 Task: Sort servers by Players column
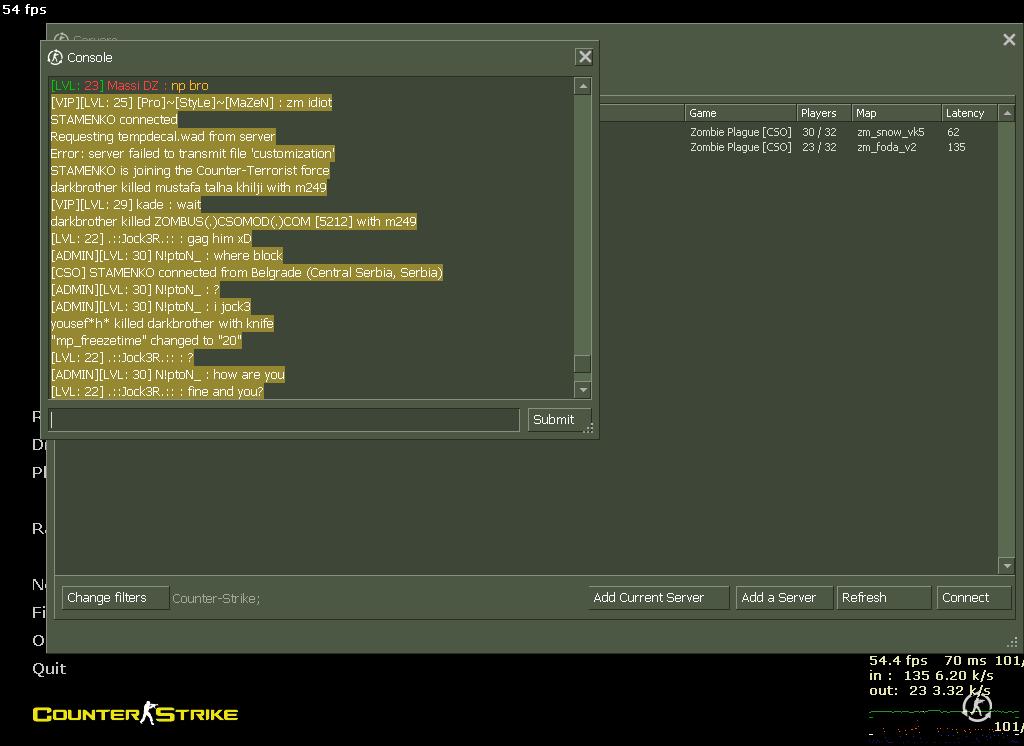tap(822, 113)
